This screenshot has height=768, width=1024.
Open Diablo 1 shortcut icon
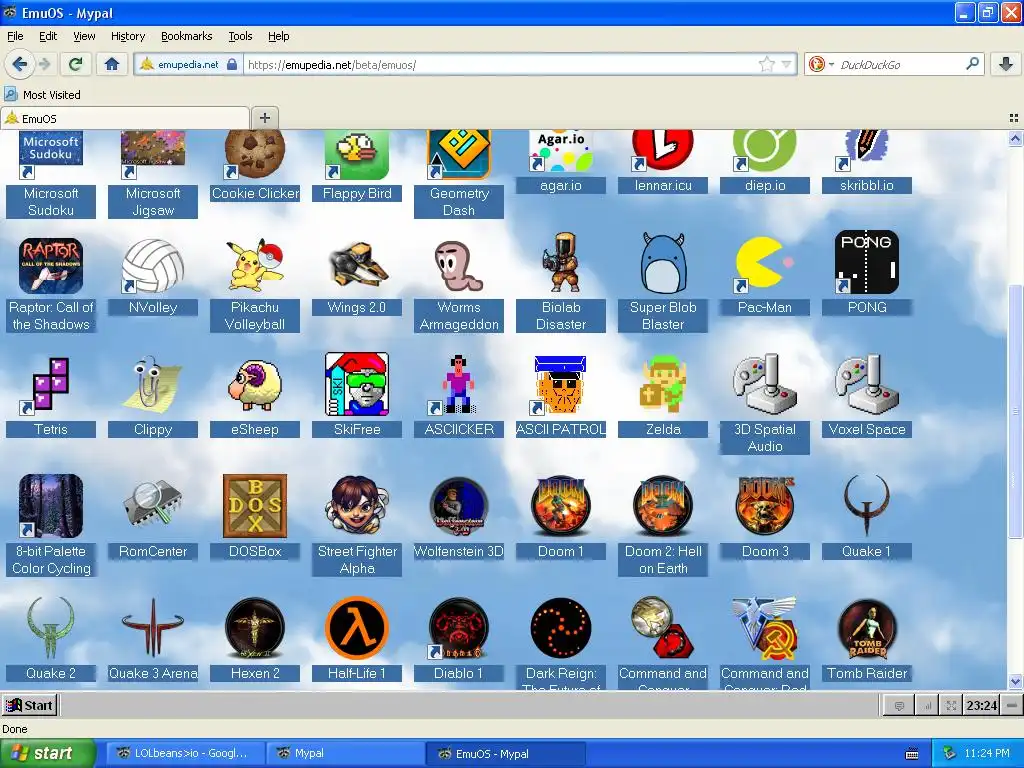pyautogui.click(x=458, y=628)
